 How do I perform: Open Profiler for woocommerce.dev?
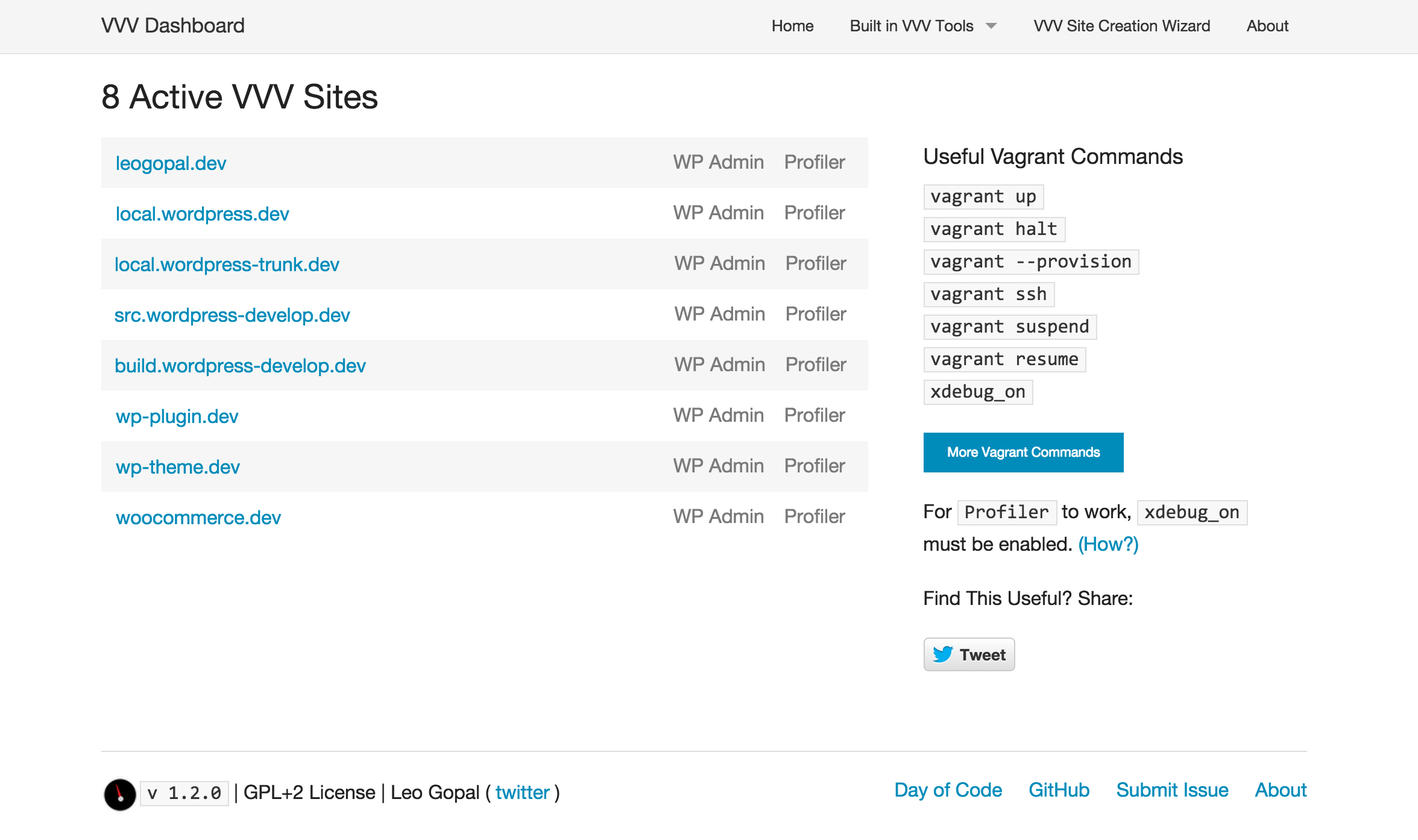pyautogui.click(x=815, y=516)
